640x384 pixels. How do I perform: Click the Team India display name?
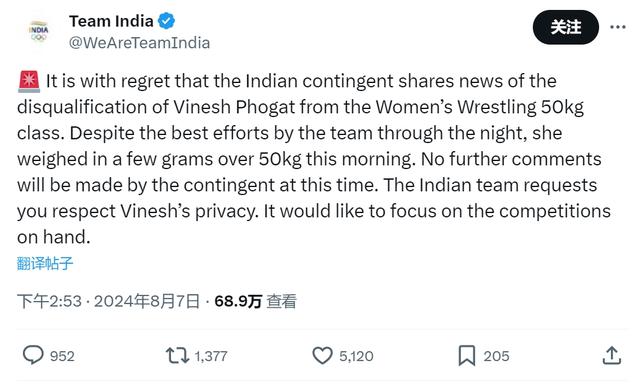click(111, 21)
